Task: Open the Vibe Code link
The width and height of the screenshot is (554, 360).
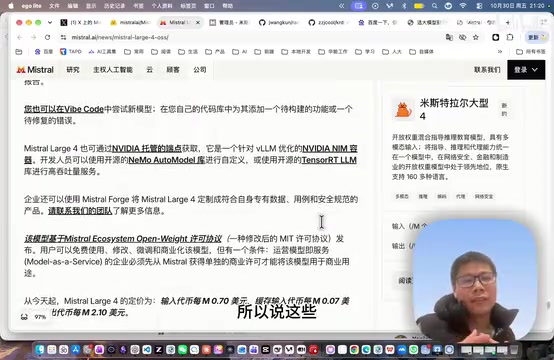Action: 64,109
